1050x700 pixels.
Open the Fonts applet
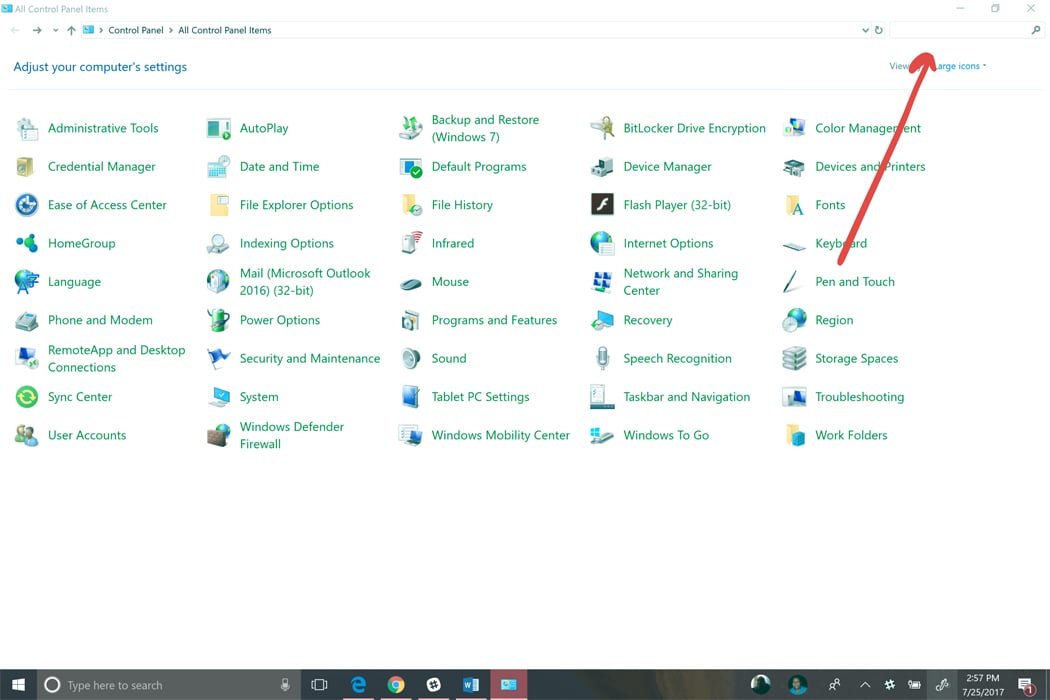click(x=831, y=204)
